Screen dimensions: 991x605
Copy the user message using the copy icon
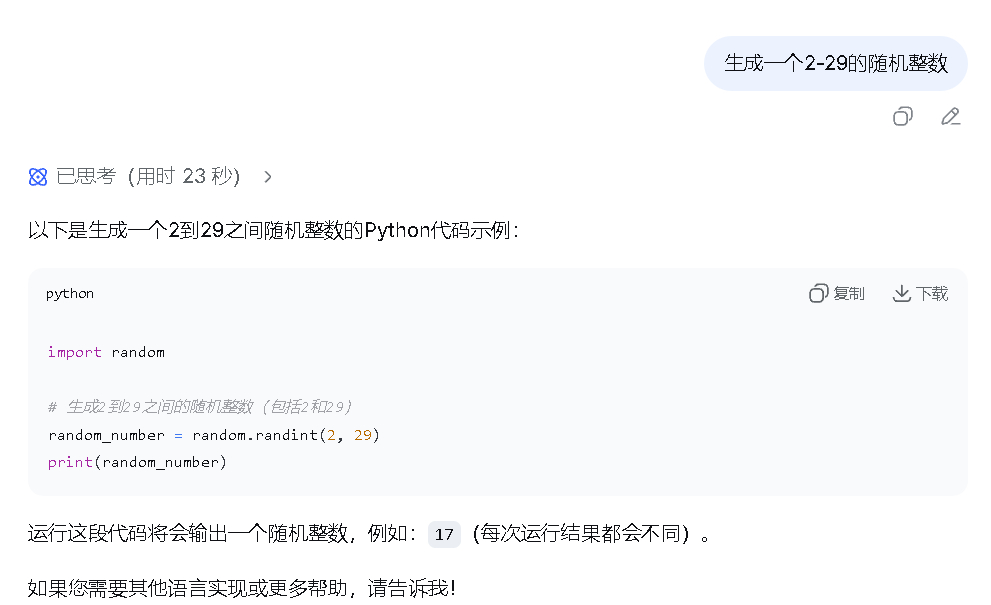tap(903, 117)
